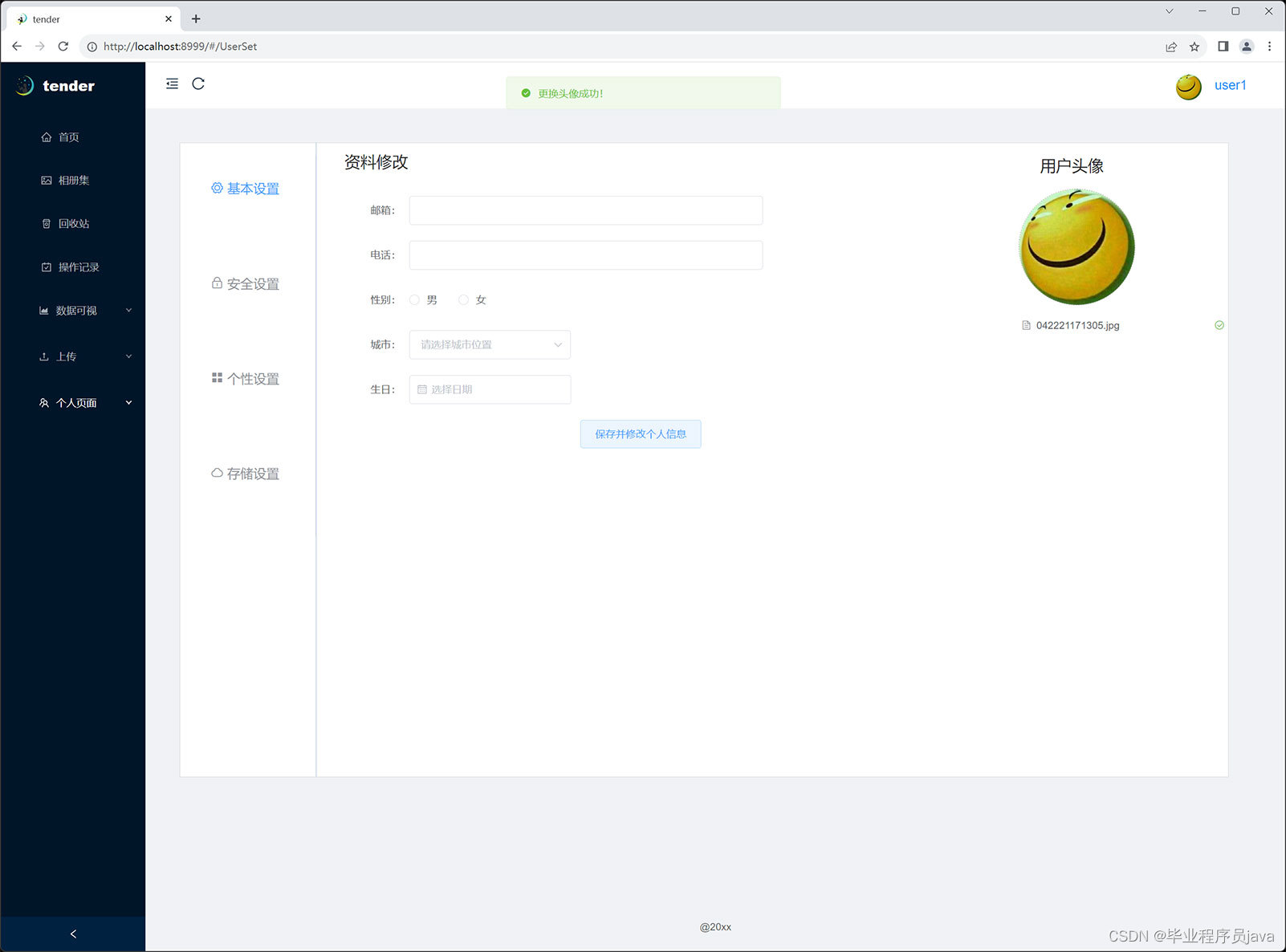
Task: Open the 回收站 recycle bin menu item
Action: point(72,224)
